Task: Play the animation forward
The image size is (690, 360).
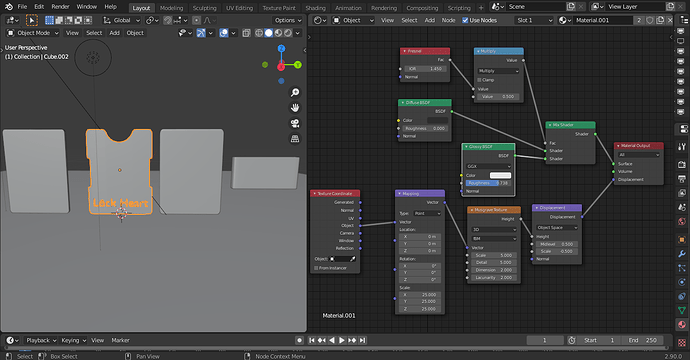Action: pos(342,340)
